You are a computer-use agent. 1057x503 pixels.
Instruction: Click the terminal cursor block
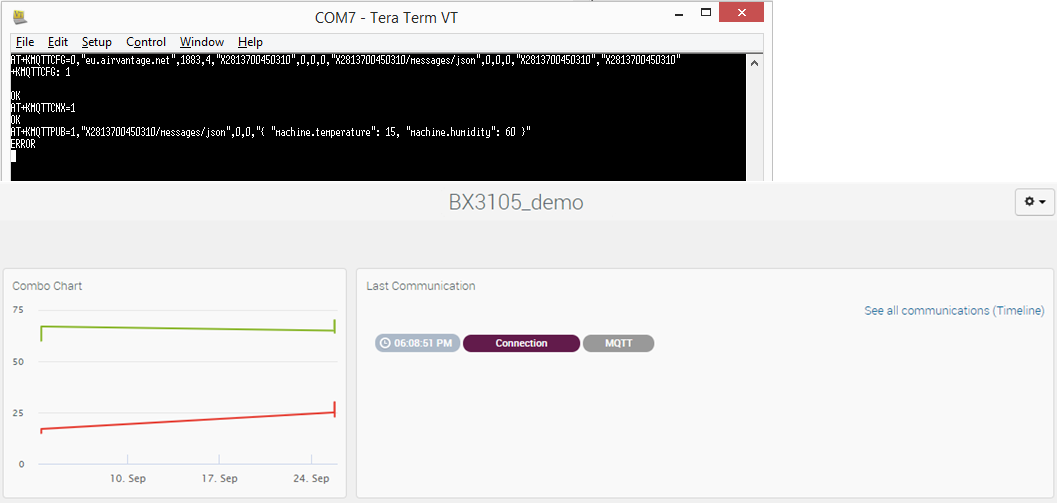[13, 156]
